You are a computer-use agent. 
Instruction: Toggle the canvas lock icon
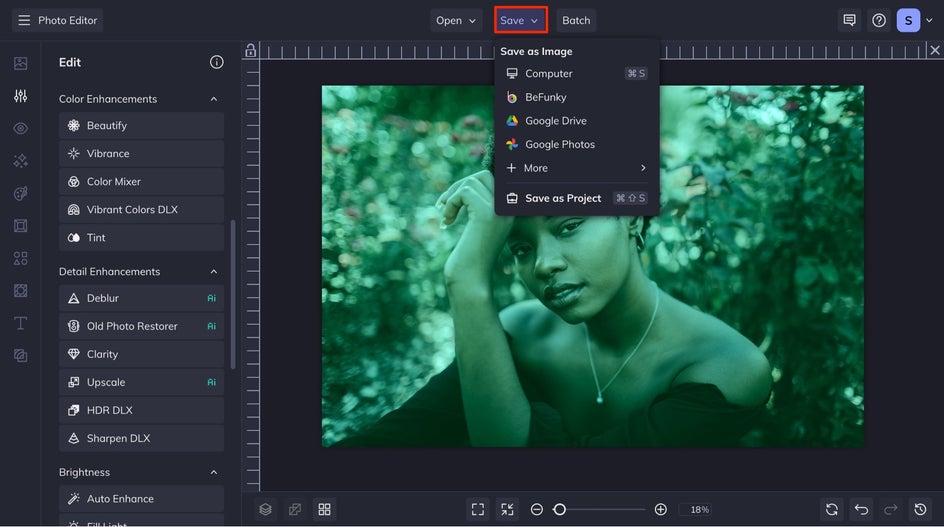[250, 50]
